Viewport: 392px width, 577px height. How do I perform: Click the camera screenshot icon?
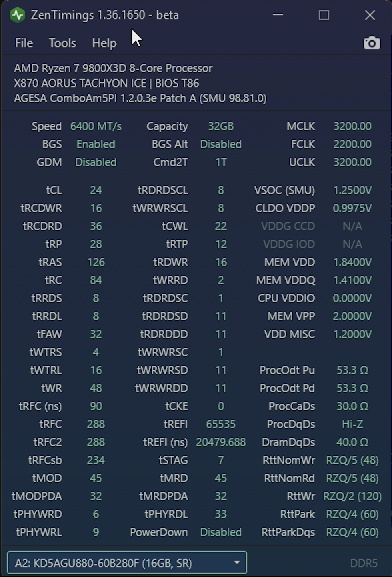click(372, 43)
